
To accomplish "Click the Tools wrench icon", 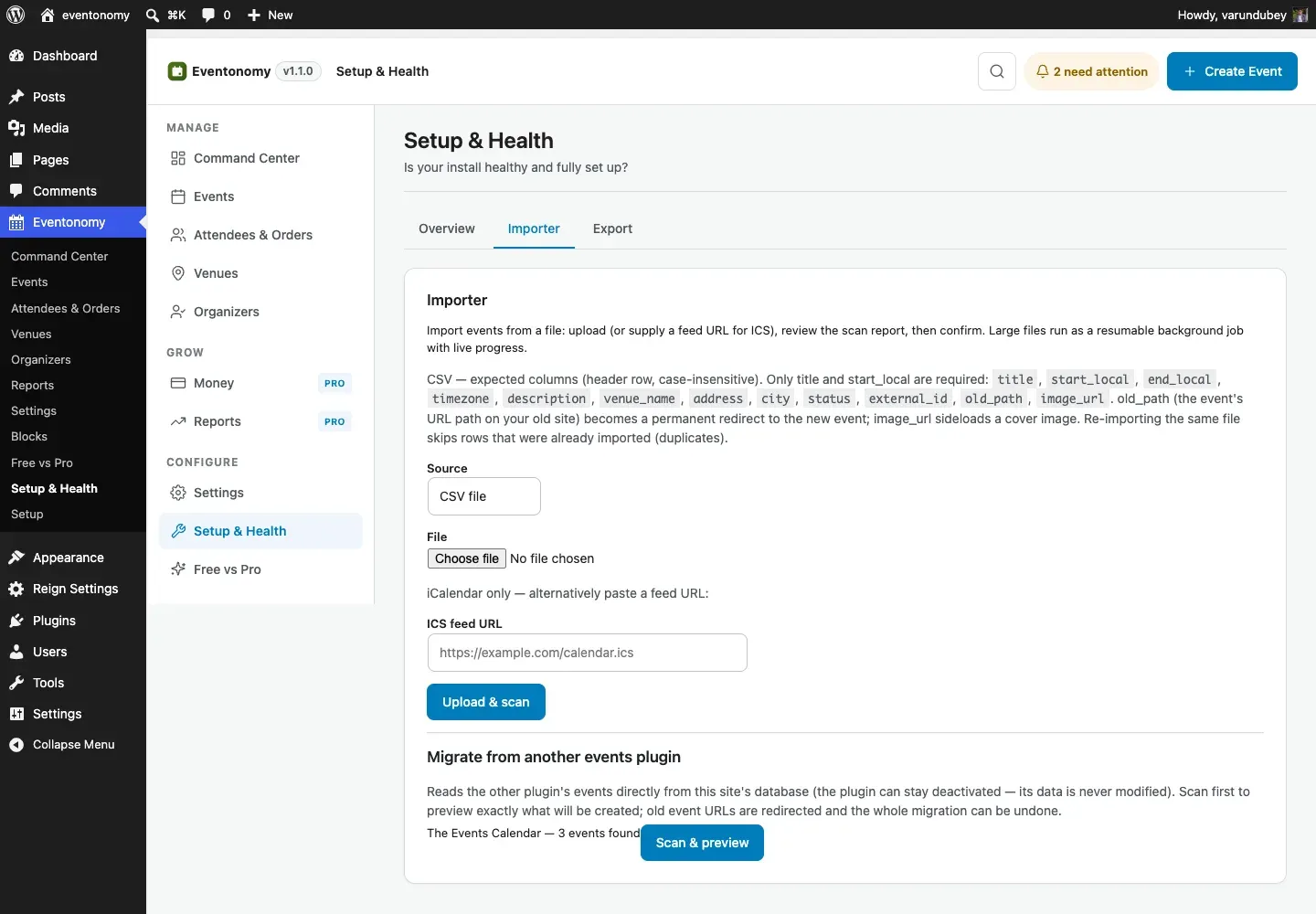I will (16, 683).
